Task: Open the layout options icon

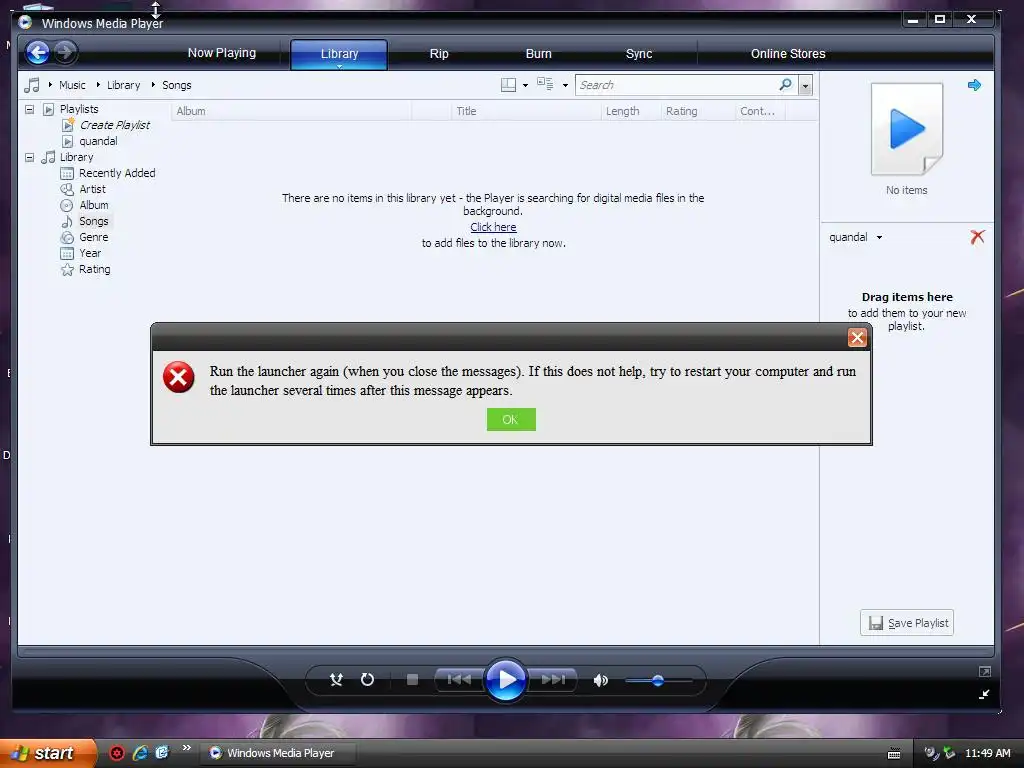Action: 509,85
